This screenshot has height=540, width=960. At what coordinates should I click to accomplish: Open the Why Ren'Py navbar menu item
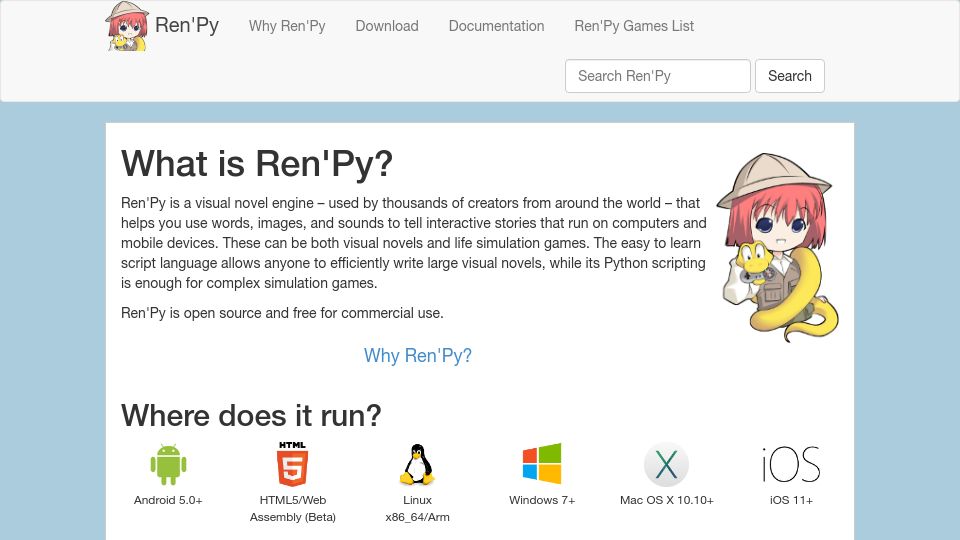287,26
